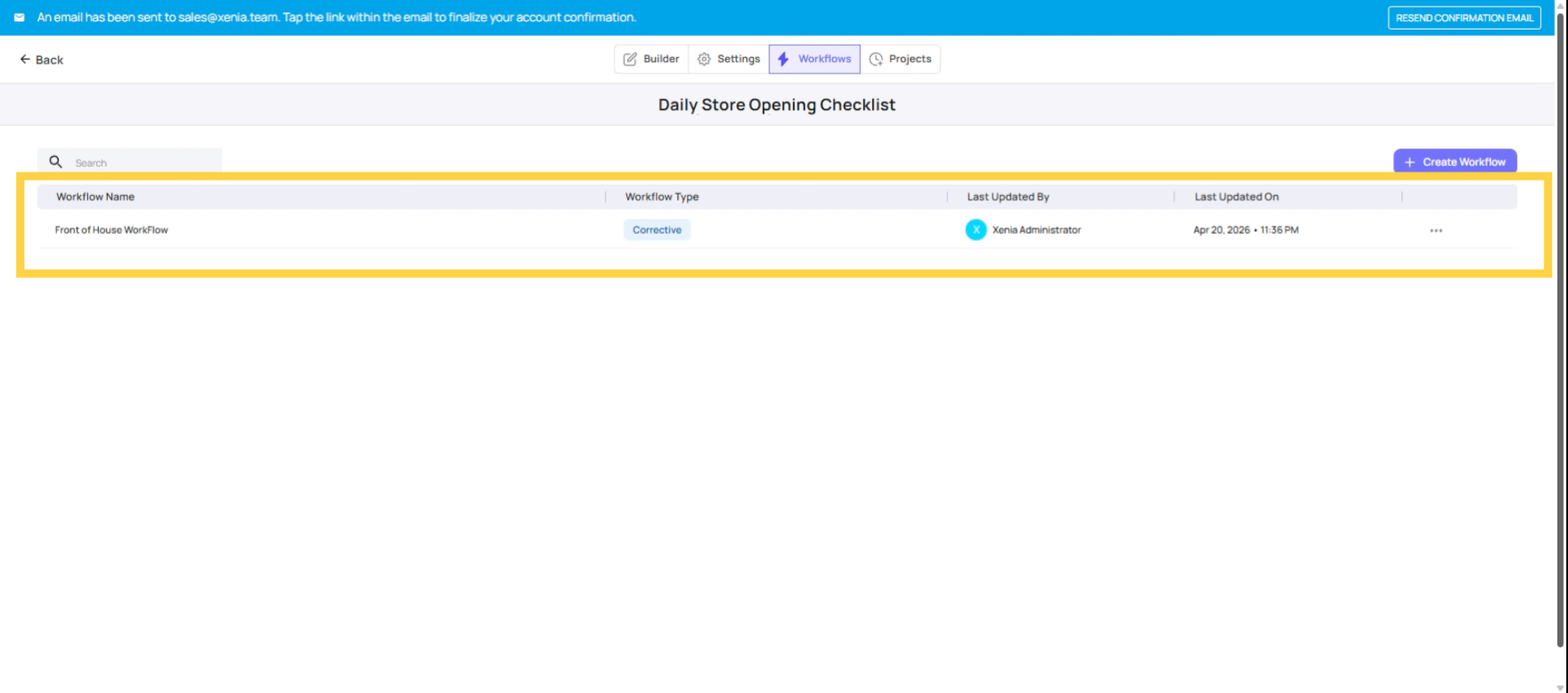Image resolution: width=1568 pixels, height=693 pixels.
Task: Click the Last Updated By column header
Action: coord(1008,197)
